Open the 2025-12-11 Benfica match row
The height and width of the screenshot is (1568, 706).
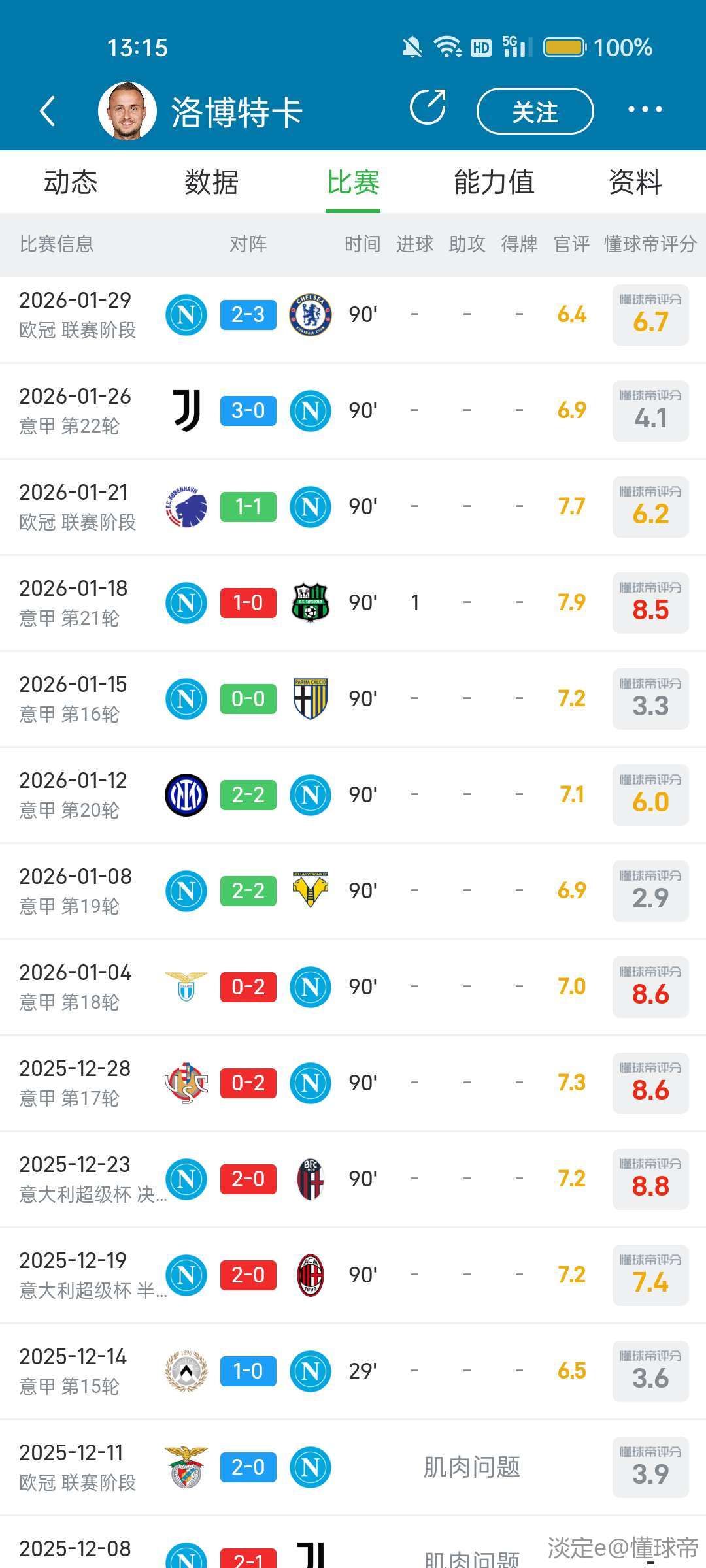click(x=353, y=1467)
